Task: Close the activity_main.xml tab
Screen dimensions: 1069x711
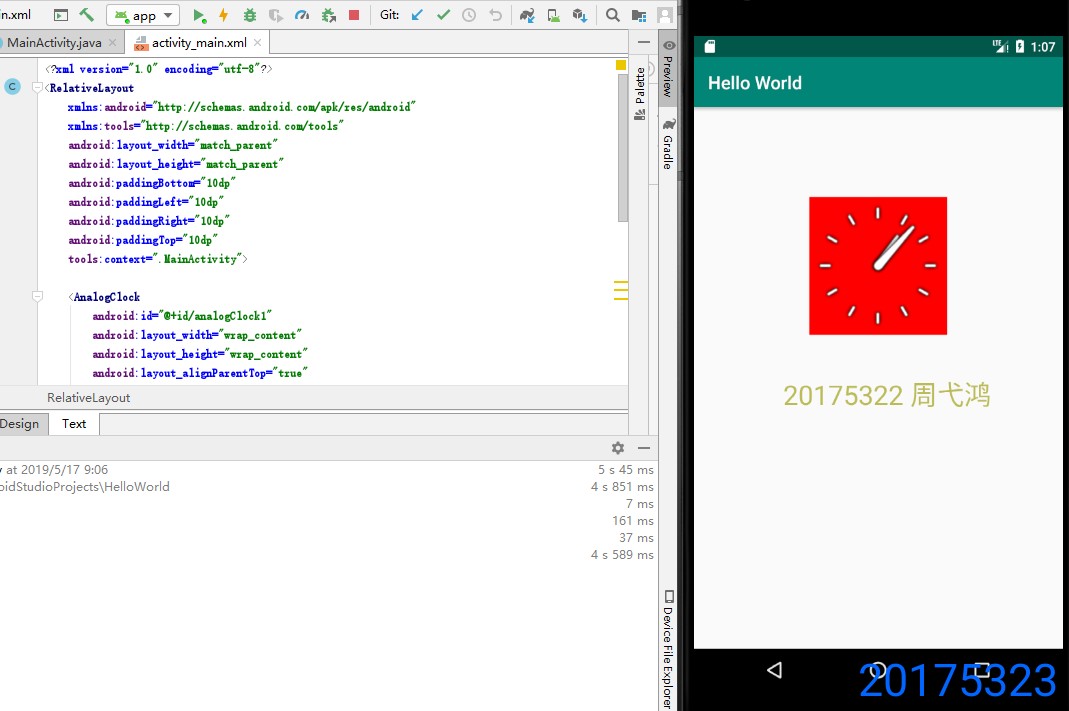Action: tap(257, 42)
